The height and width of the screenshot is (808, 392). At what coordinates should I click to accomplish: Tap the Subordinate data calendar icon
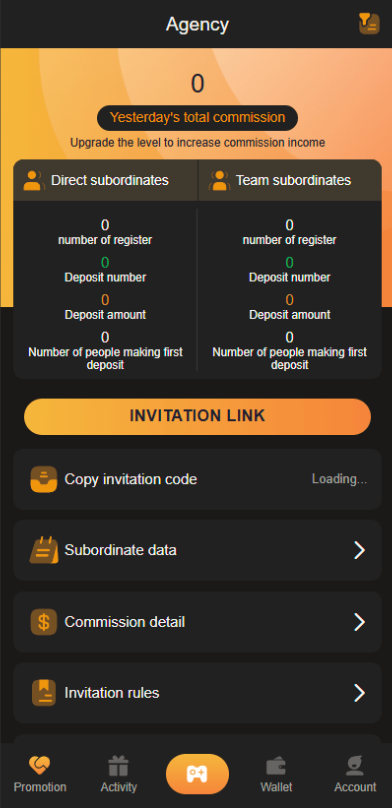pos(44,550)
